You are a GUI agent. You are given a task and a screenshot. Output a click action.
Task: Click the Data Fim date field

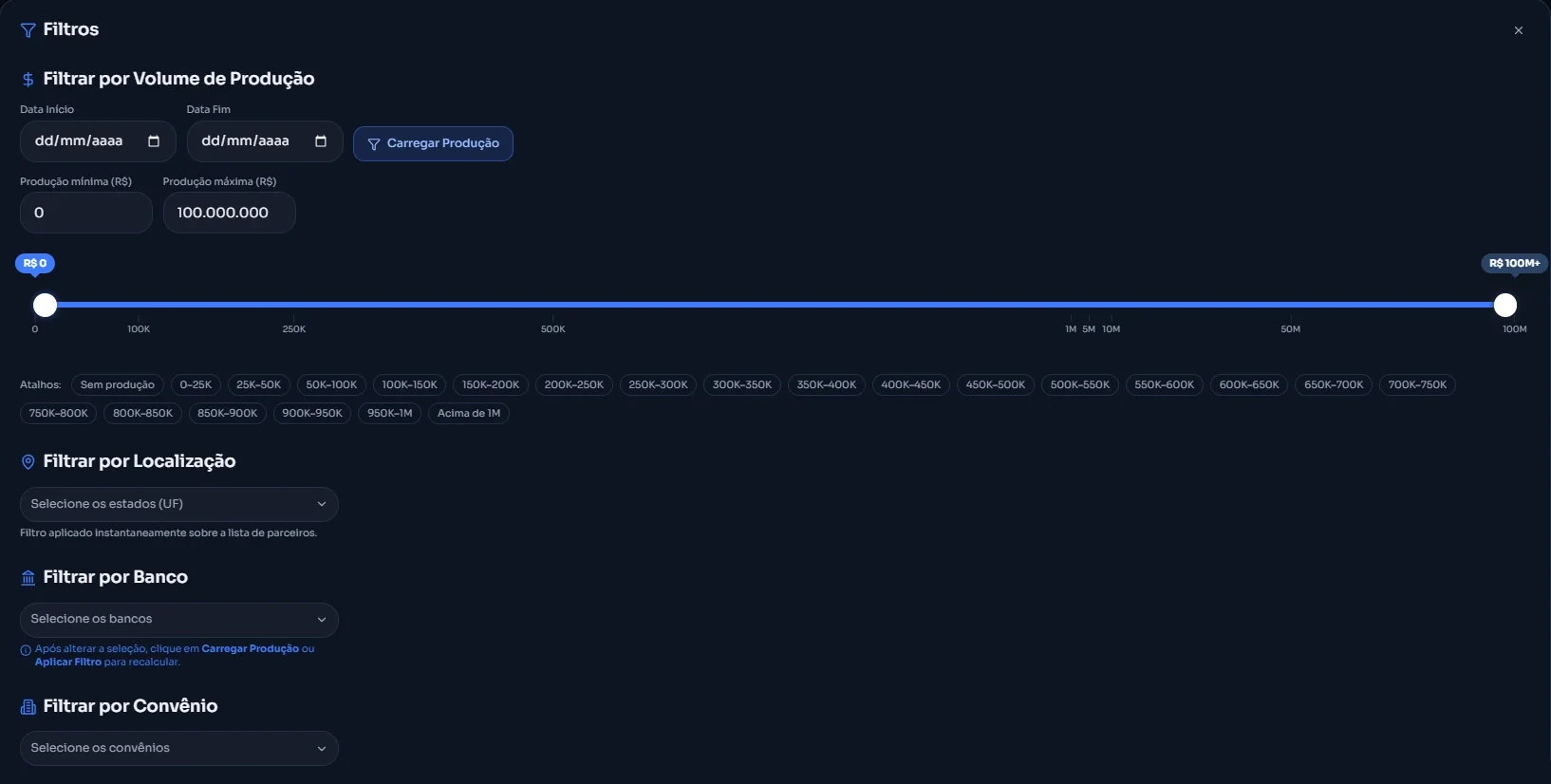265,141
